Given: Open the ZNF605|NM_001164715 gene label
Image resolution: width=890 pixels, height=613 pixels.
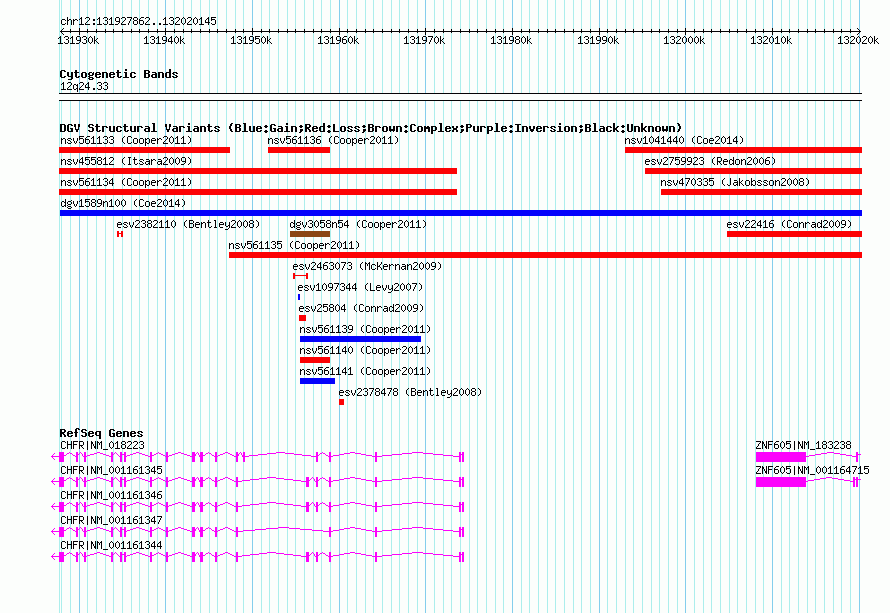Looking at the screenshot, I should click(x=812, y=471).
